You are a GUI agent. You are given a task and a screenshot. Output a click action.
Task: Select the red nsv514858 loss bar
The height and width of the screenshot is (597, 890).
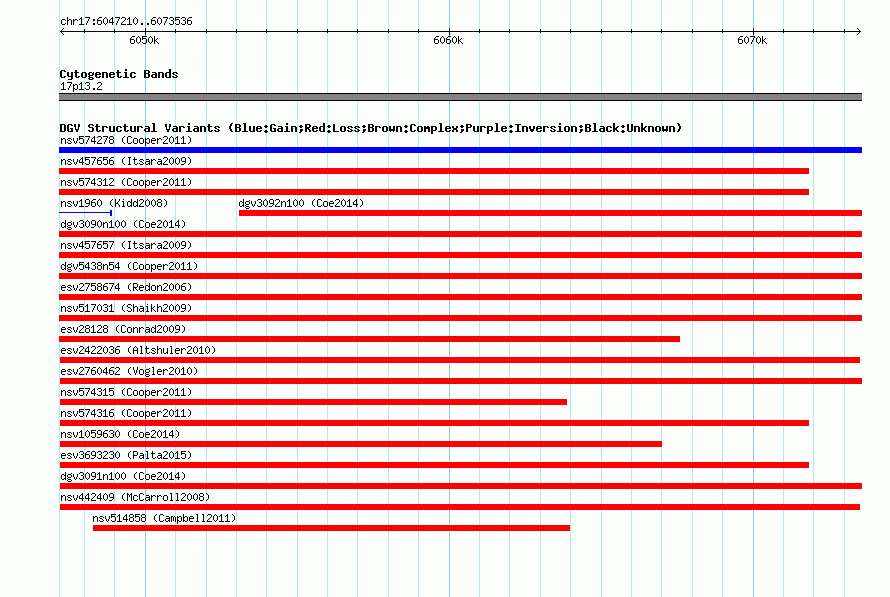(331, 528)
